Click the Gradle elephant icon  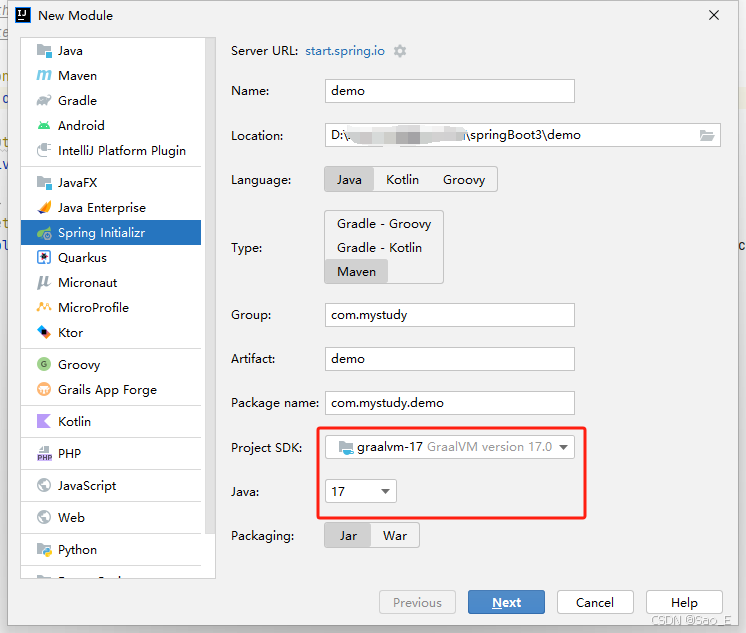pos(44,100)
